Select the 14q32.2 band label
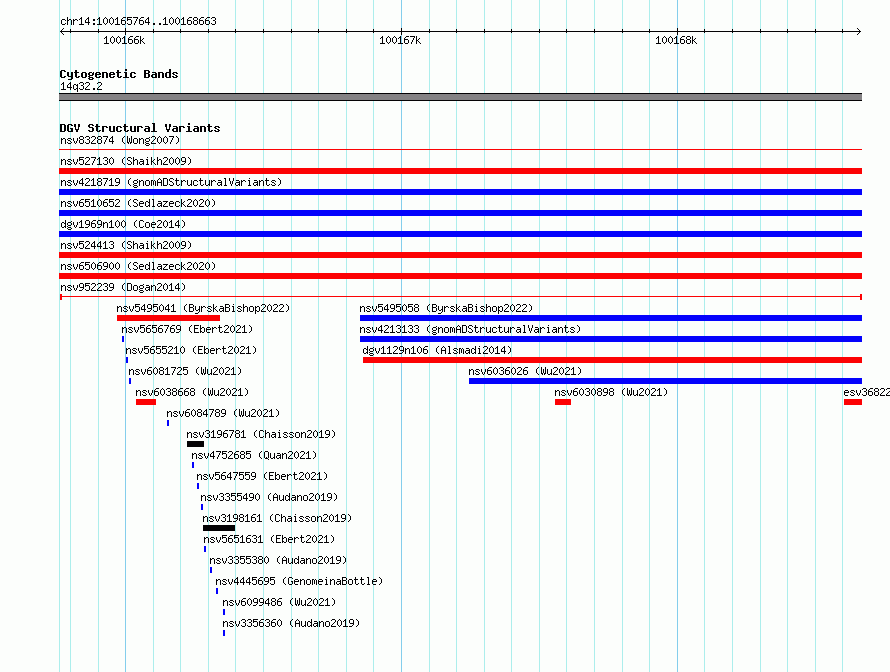This screenshot has height=672, width=890. (81, 86)
